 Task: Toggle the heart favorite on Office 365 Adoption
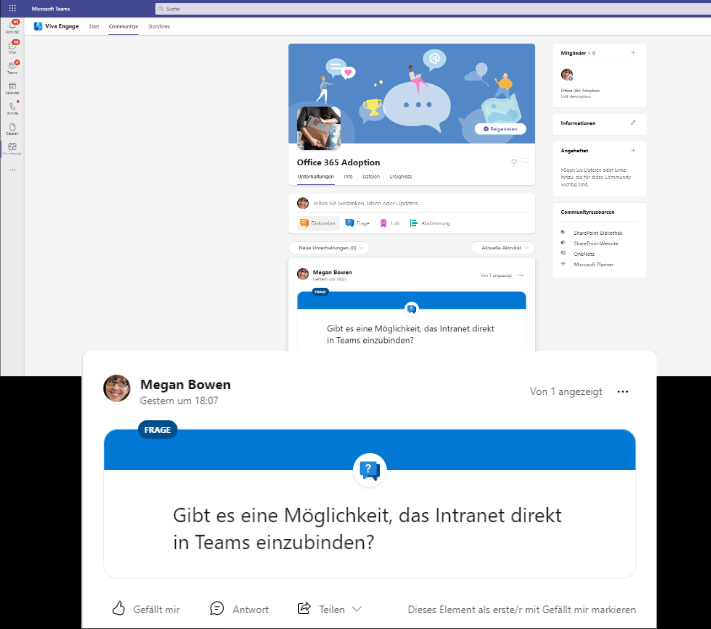click(x=514, y=161)
